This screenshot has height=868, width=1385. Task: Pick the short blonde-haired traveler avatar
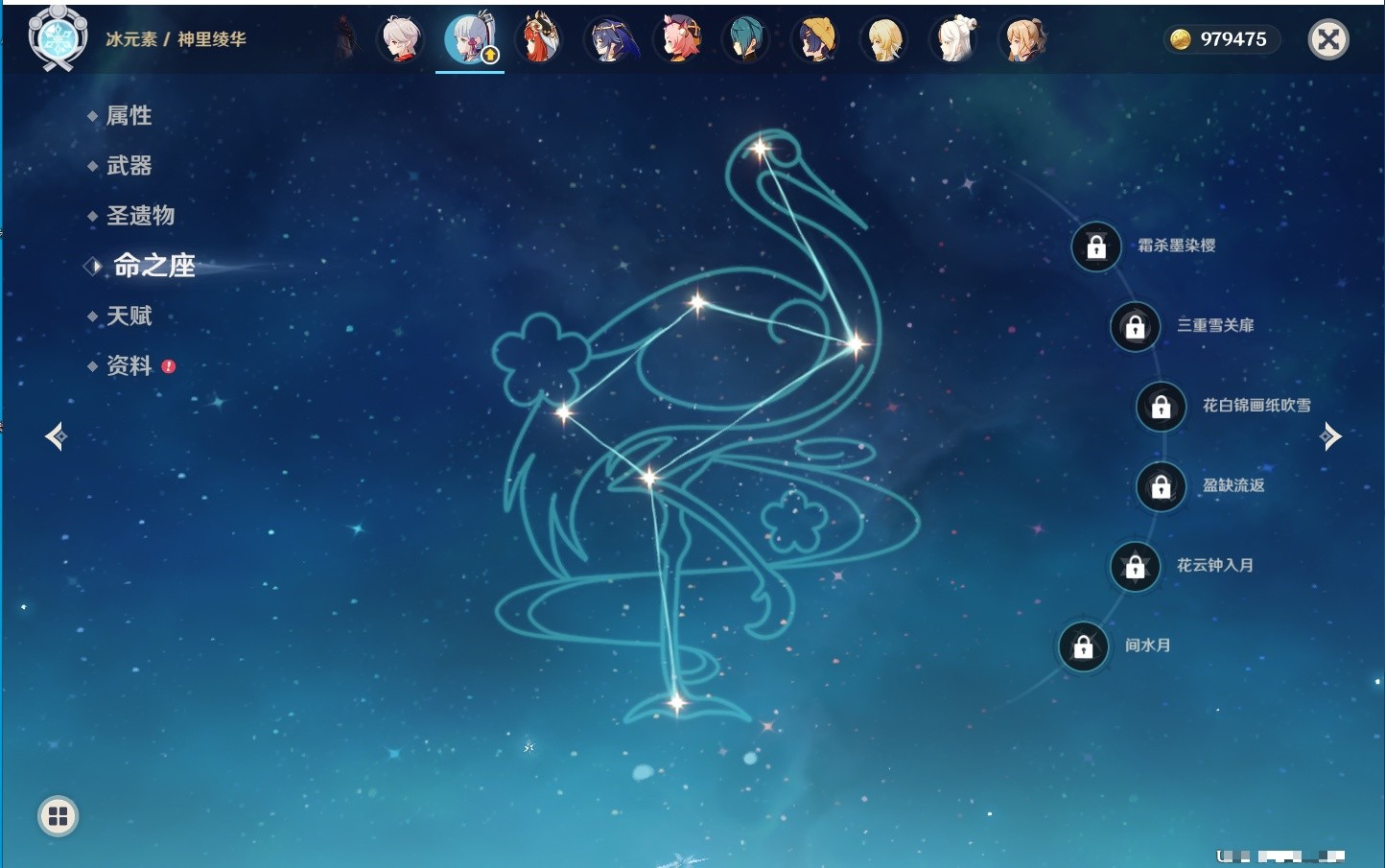point(885,39)
